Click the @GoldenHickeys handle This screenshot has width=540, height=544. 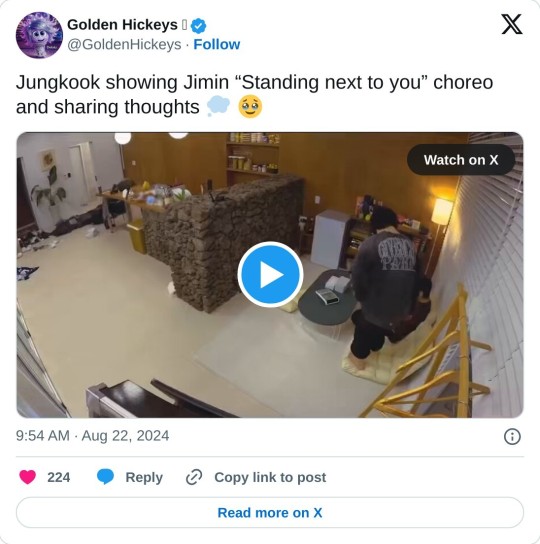pyautogui.click(x=124, y=44)
